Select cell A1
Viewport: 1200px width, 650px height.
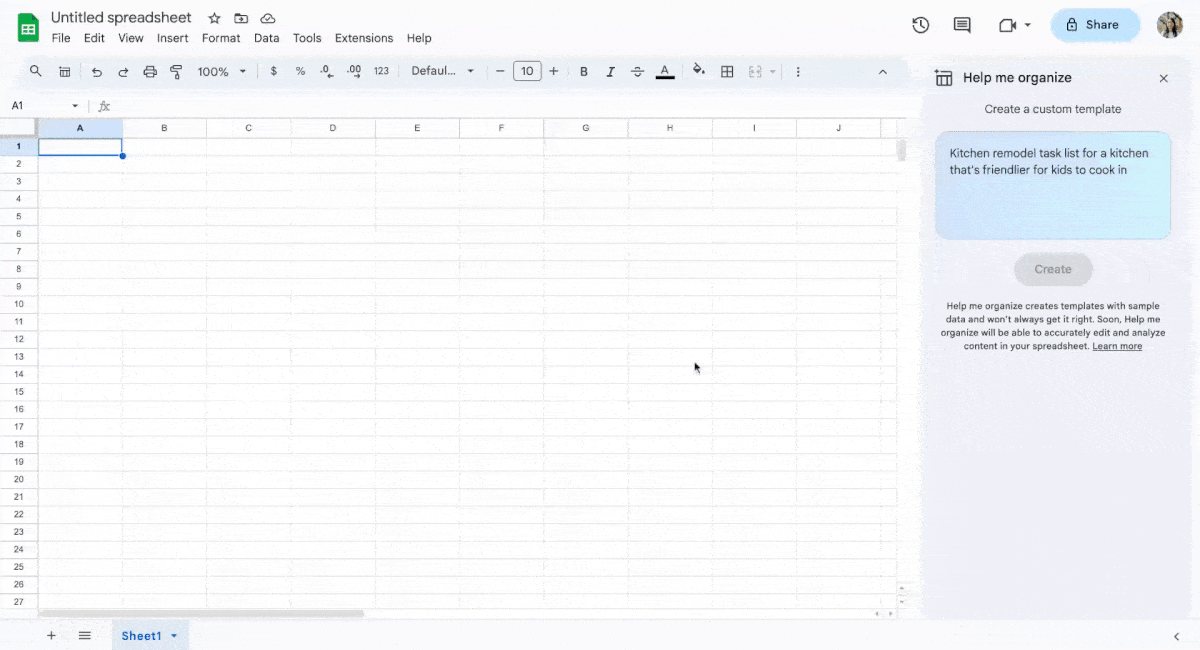coord(80,147)
